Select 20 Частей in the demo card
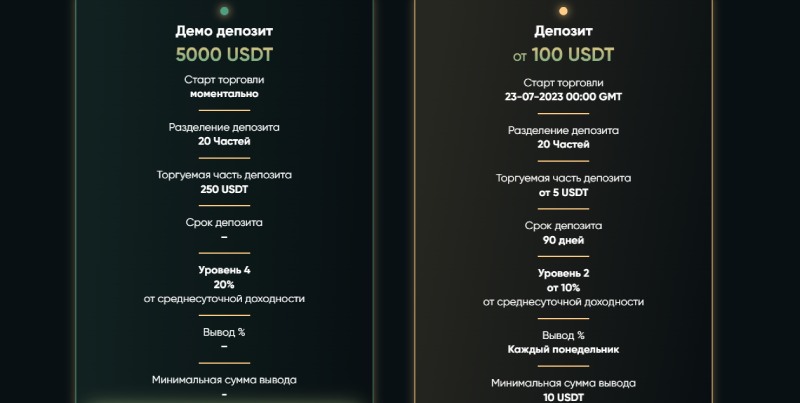The image size is (800, 403). (224, 141)
